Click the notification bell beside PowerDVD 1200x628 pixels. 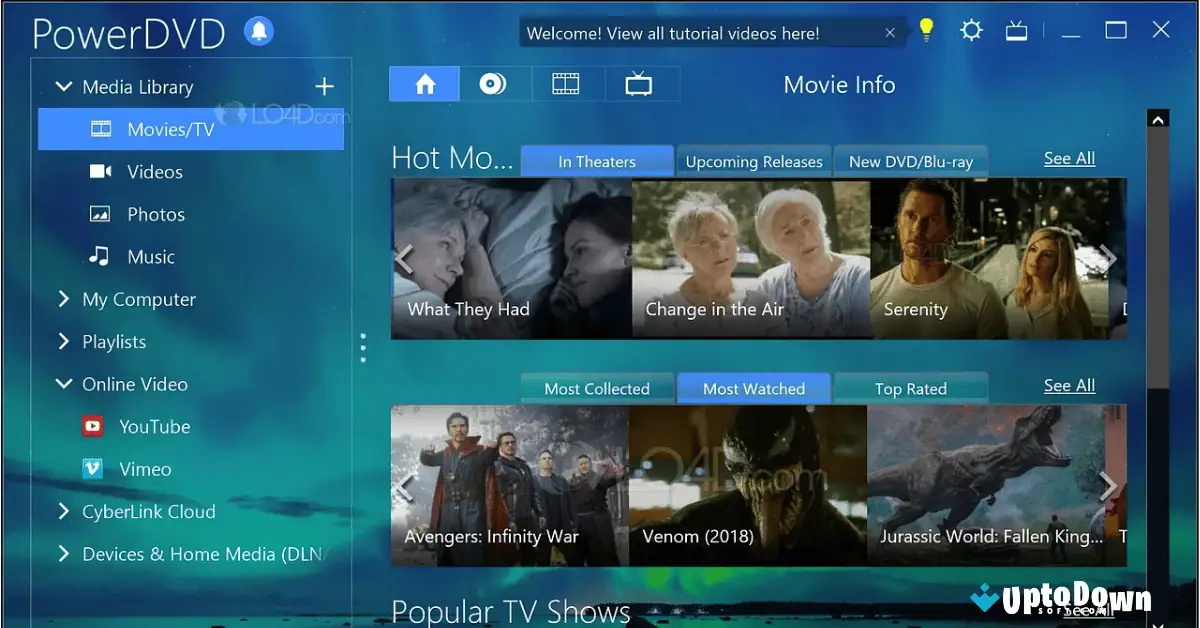[x=259, y=31]
